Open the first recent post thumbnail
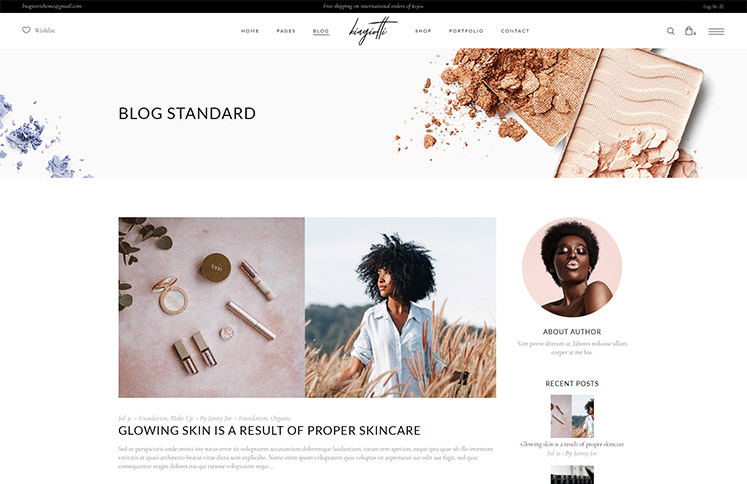The height and width of the screenshot is (484, 747). [x=572, y=416]
